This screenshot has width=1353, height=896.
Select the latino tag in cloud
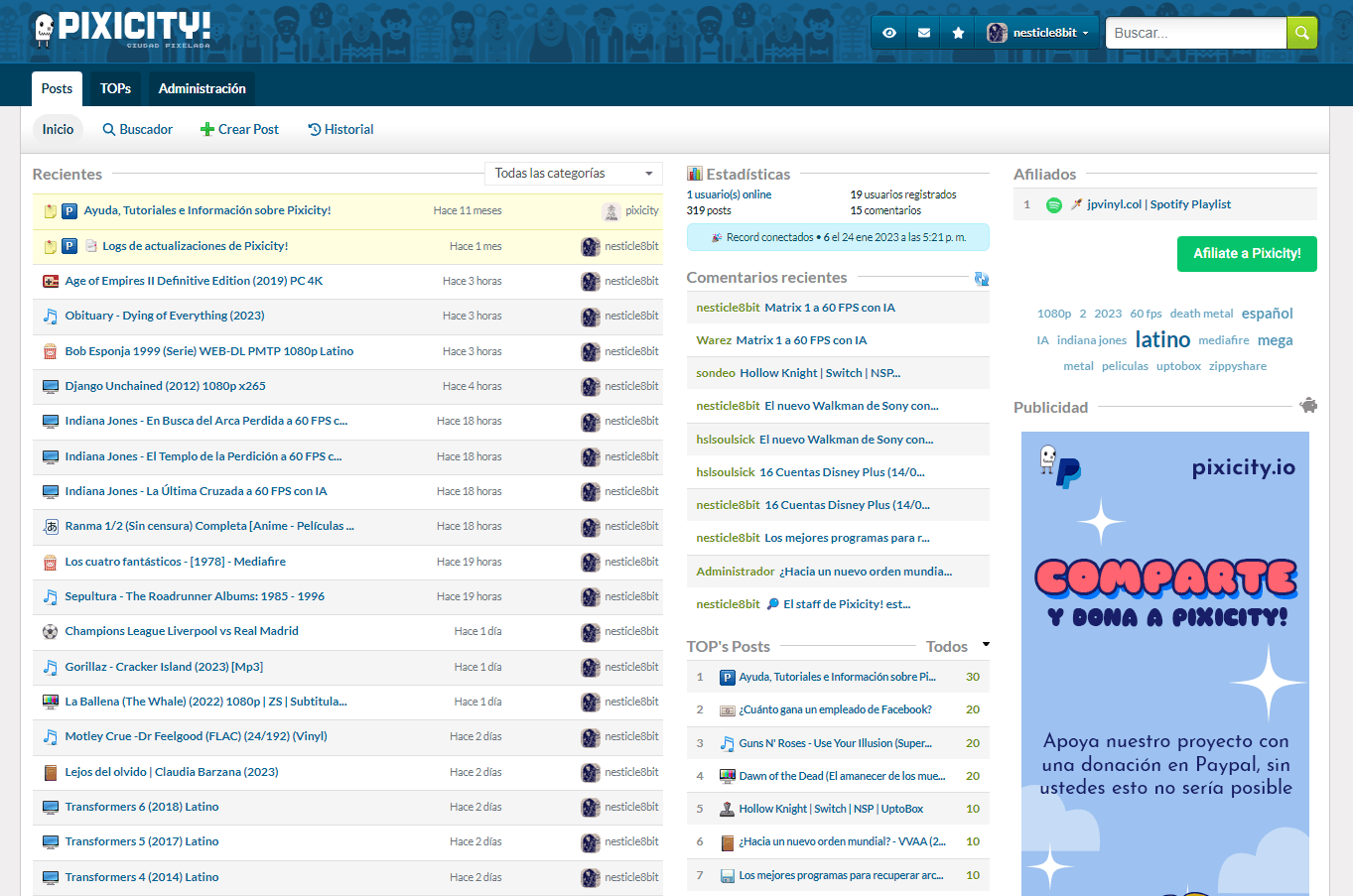[1162, 339]
